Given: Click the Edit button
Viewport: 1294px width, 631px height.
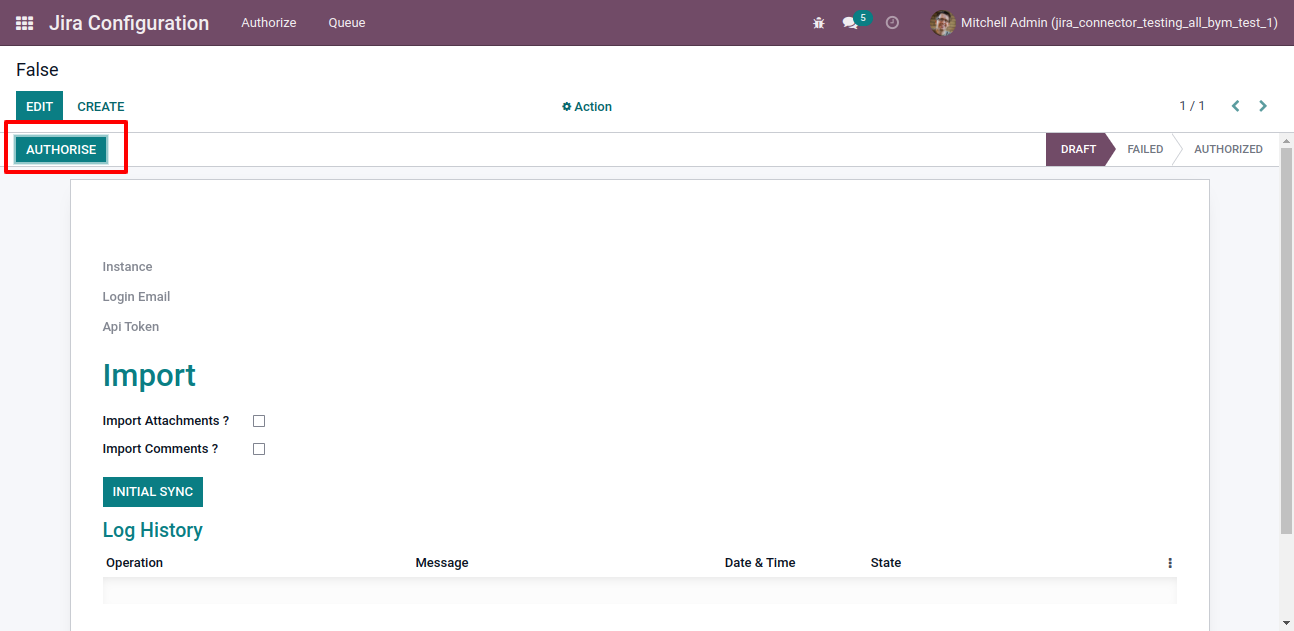Looking at the screenshot, I should pyautogui.click(x=39, y=107).
